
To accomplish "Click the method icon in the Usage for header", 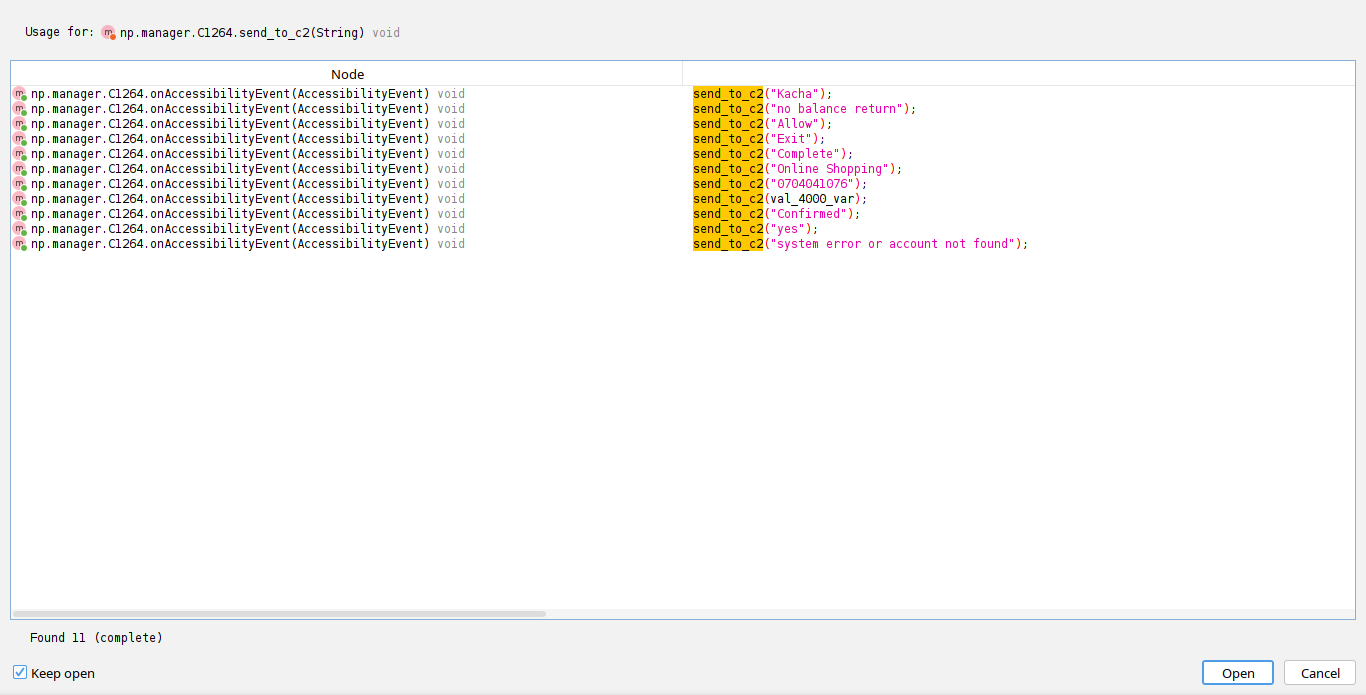I will (x=109, y=33).
